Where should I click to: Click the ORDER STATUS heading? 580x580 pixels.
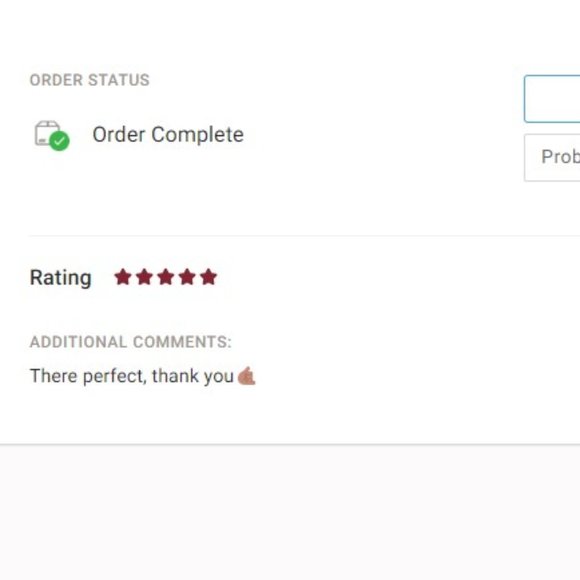(x=90, y=80)
